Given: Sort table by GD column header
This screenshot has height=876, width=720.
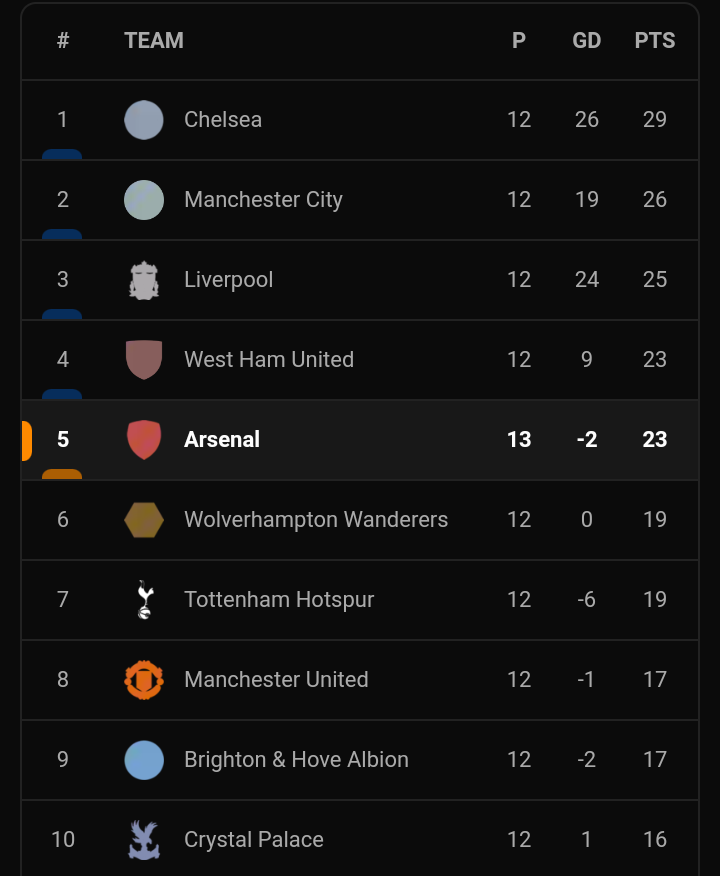Looking at the screenshot, I should coord(587,40).
